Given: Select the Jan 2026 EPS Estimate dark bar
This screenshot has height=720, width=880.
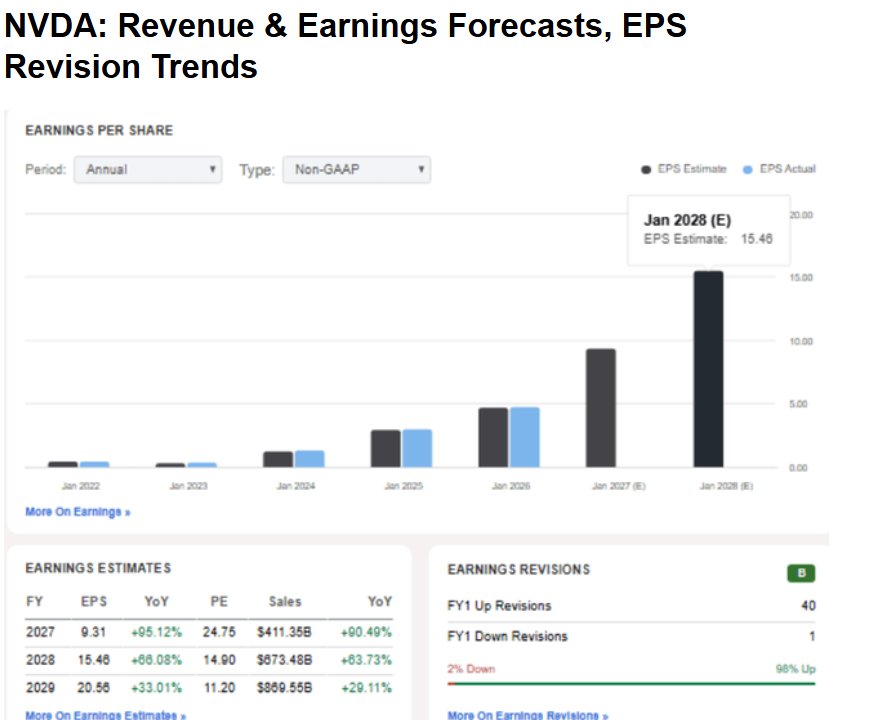Looking at the screenshot, I should click(x=493, y=438).
